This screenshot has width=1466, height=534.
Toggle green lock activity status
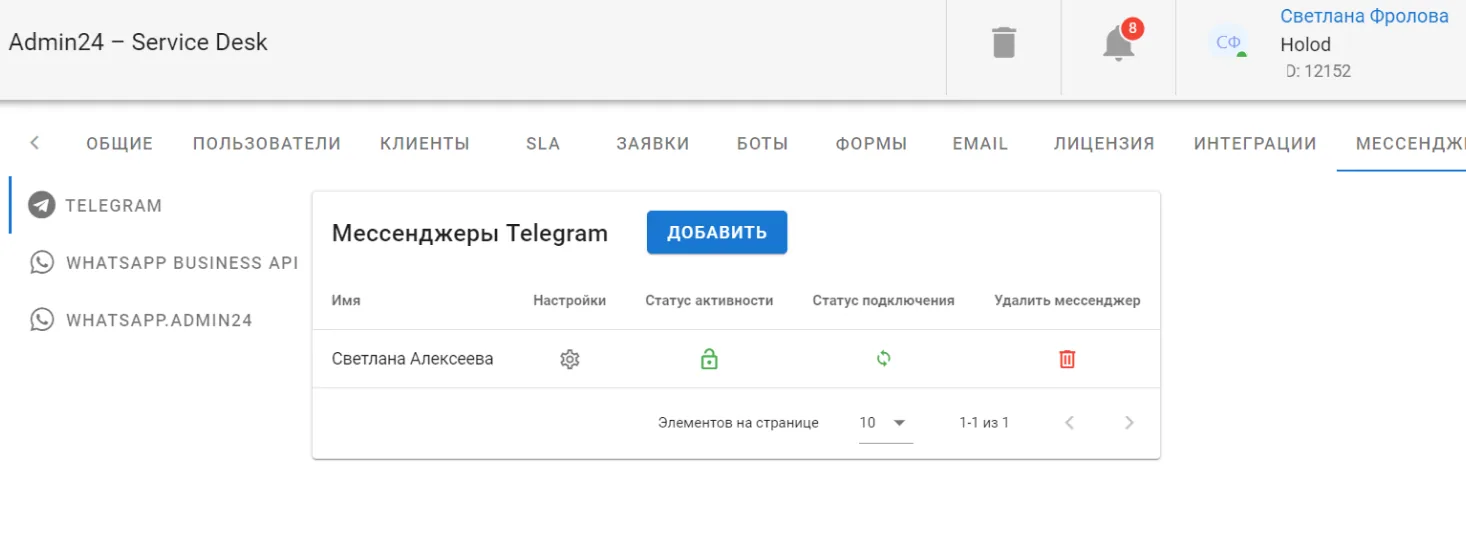pos(709,358)
